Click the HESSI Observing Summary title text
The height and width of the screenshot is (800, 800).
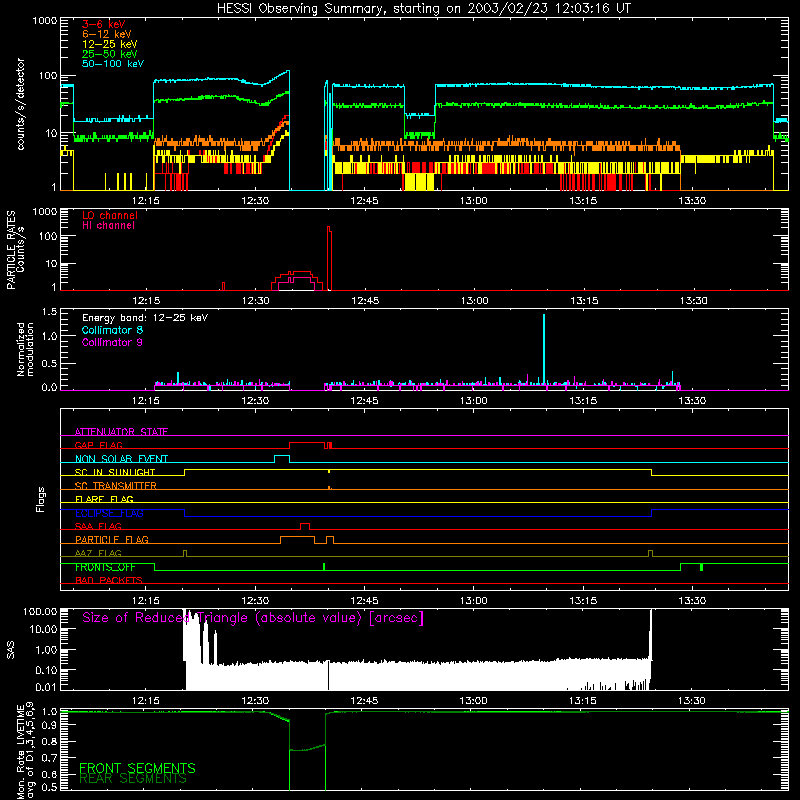point(424,9)
